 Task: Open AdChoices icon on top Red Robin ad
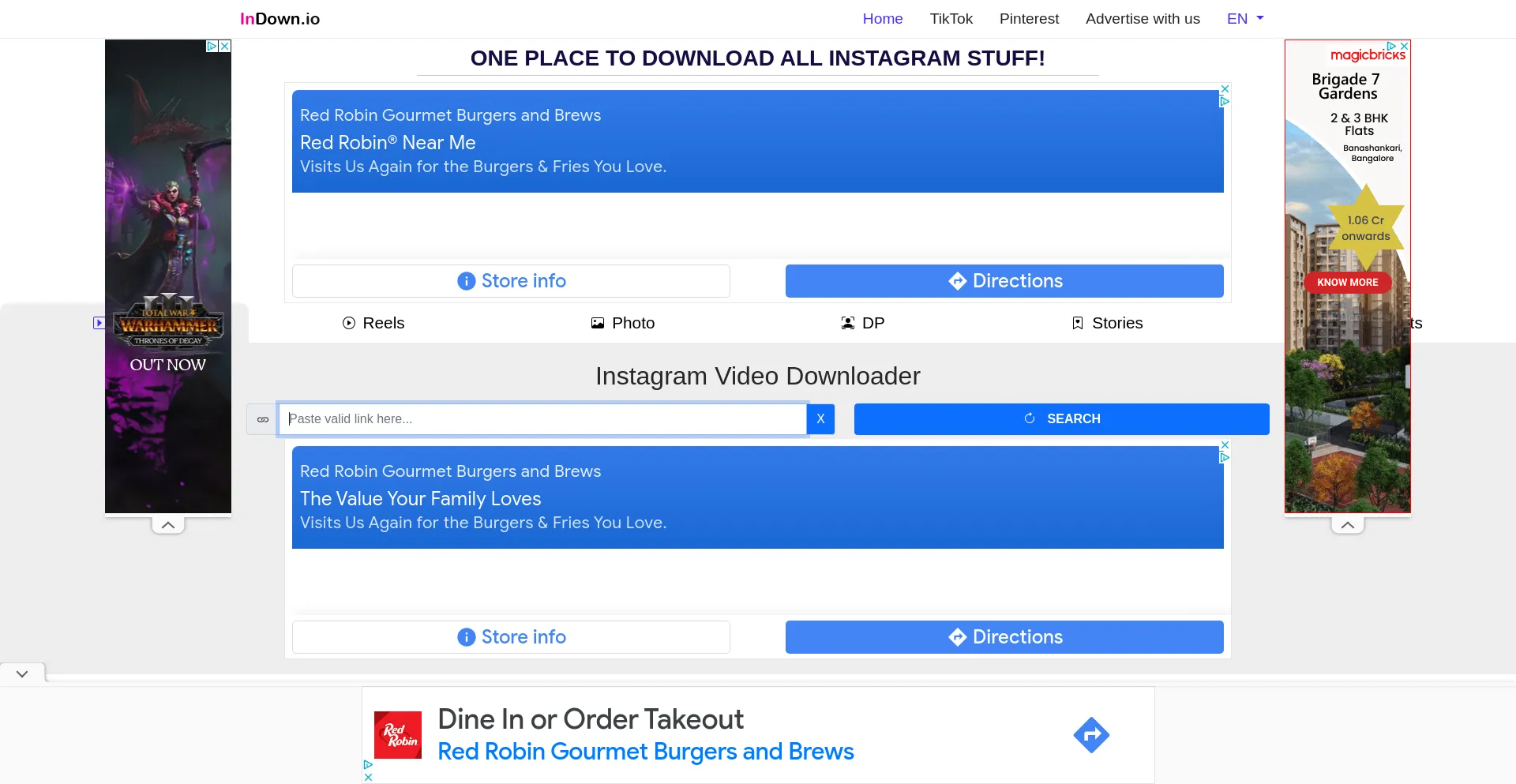pyautogui.click(x=1225, y=102)
